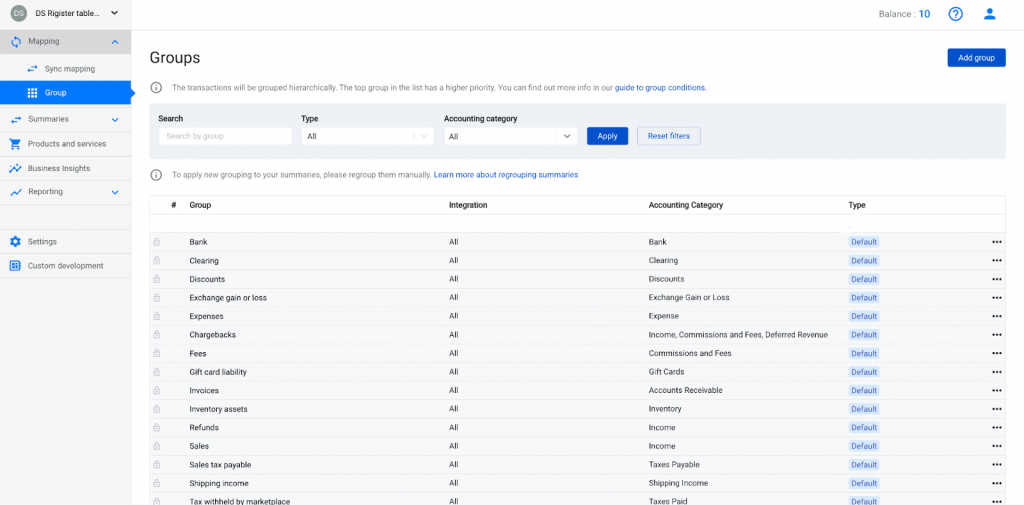Open the guide to group conditions link
Viewport: 1024px width, 505px height.
pyautogui.click(x=660, y=88)
